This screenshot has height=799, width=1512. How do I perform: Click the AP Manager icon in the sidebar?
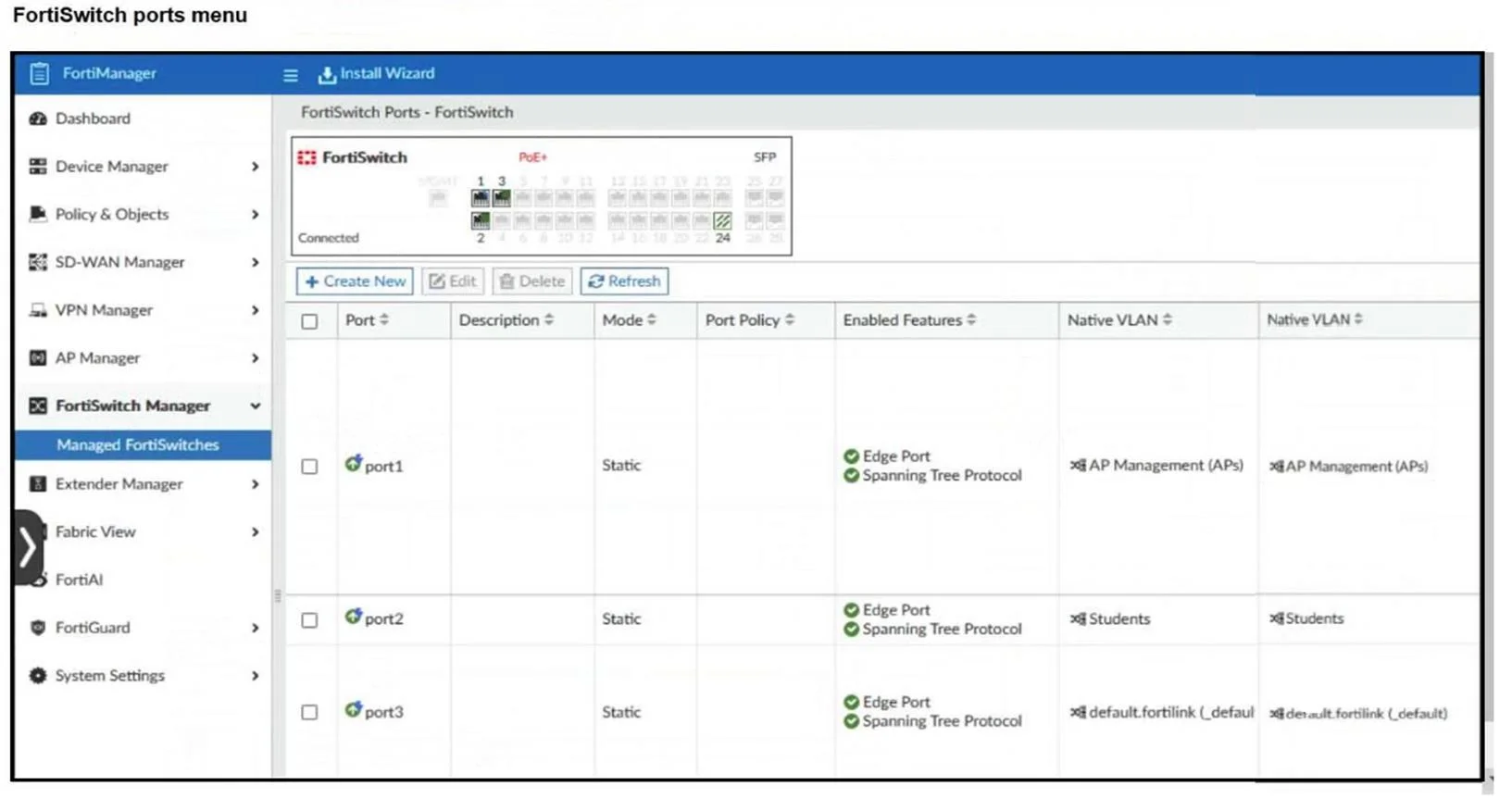point(38,358)
